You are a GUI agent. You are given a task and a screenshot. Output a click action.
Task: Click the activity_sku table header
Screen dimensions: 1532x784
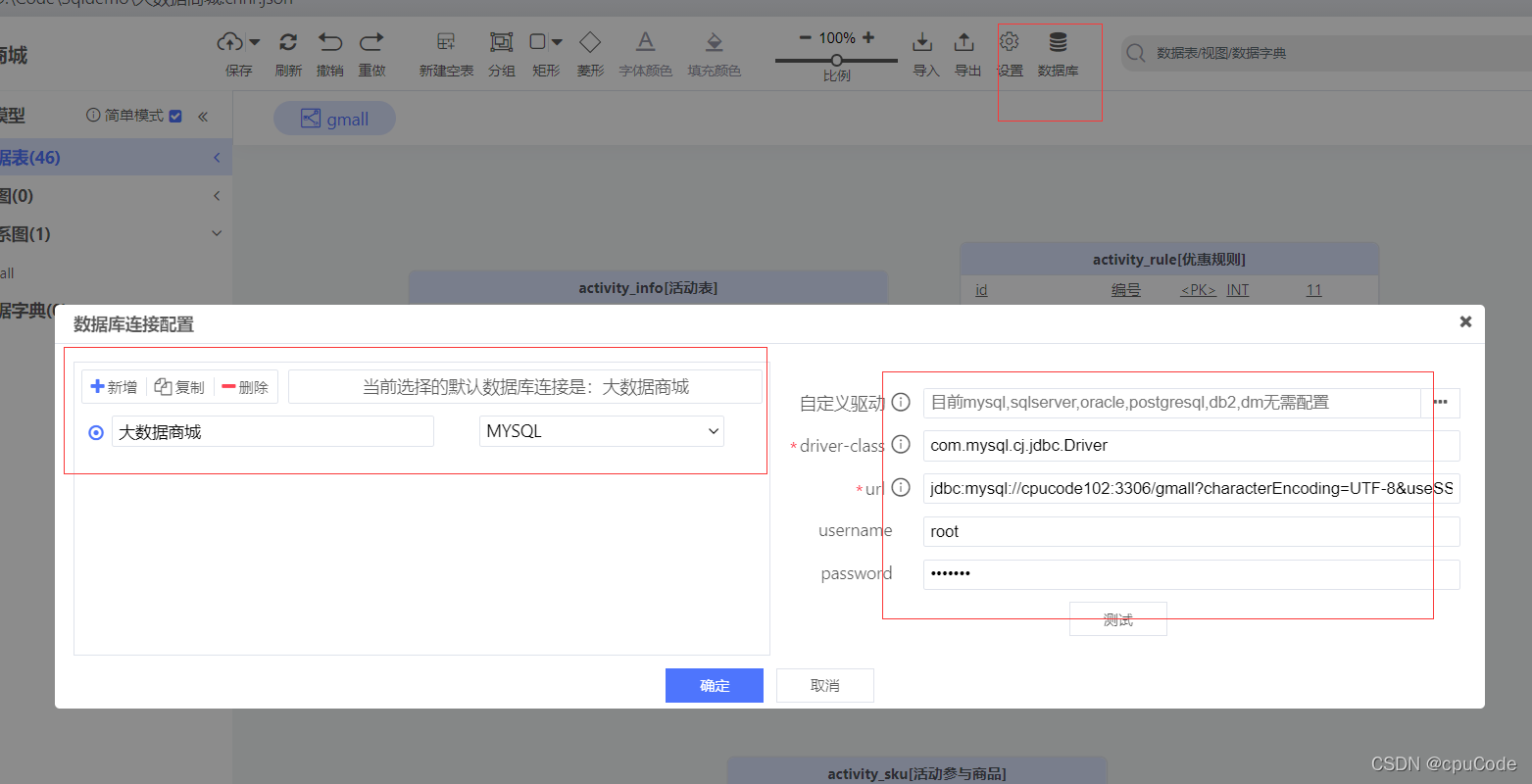[x=916, y=771]
